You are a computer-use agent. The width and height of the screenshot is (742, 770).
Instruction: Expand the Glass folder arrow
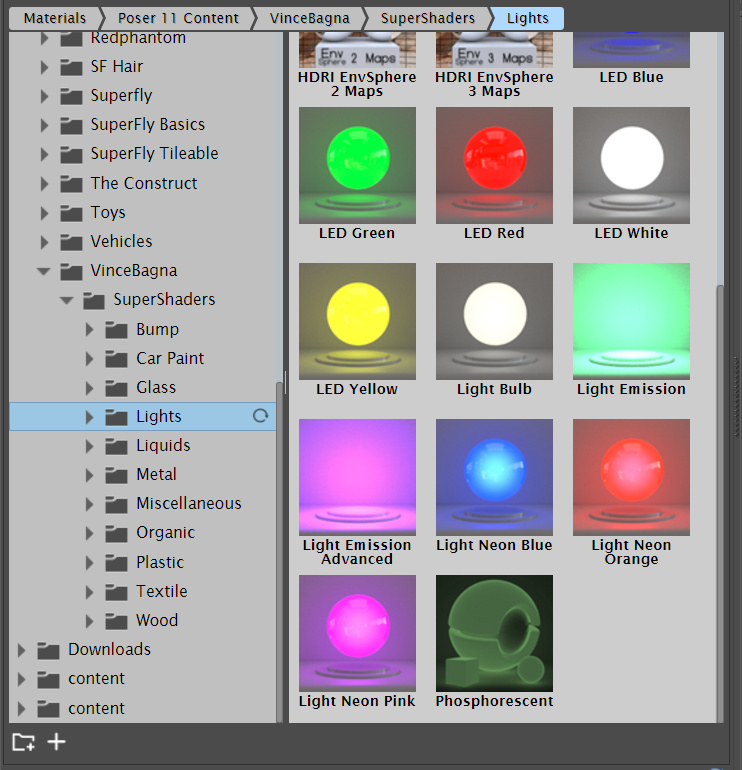coord(90,388)
